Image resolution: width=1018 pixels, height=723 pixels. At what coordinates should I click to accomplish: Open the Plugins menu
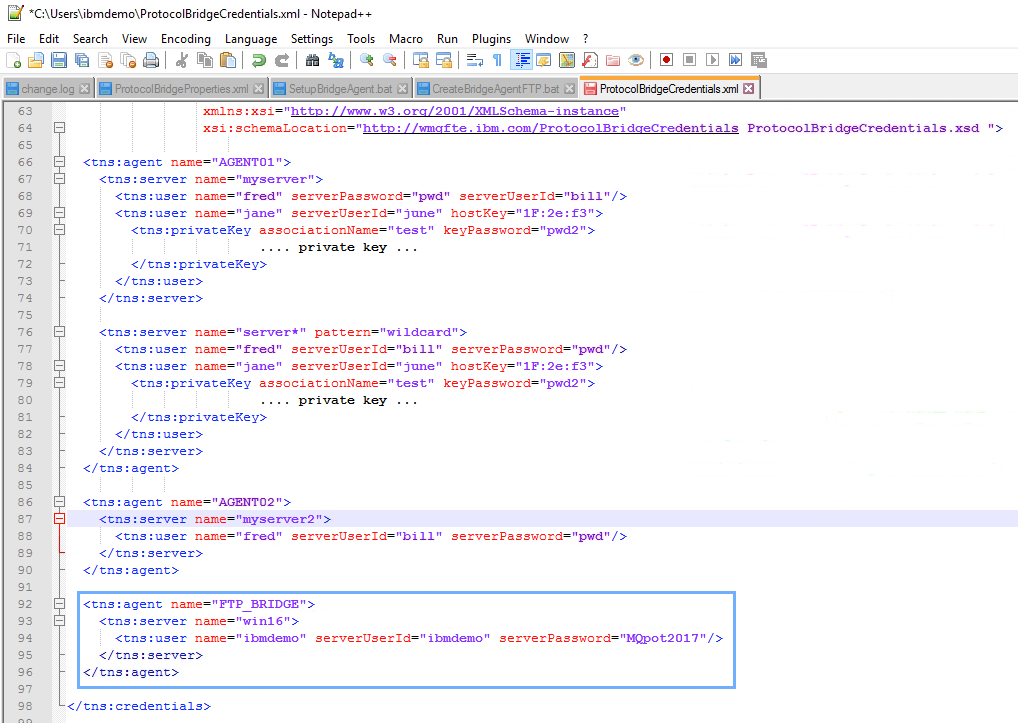tap(491, 39)
